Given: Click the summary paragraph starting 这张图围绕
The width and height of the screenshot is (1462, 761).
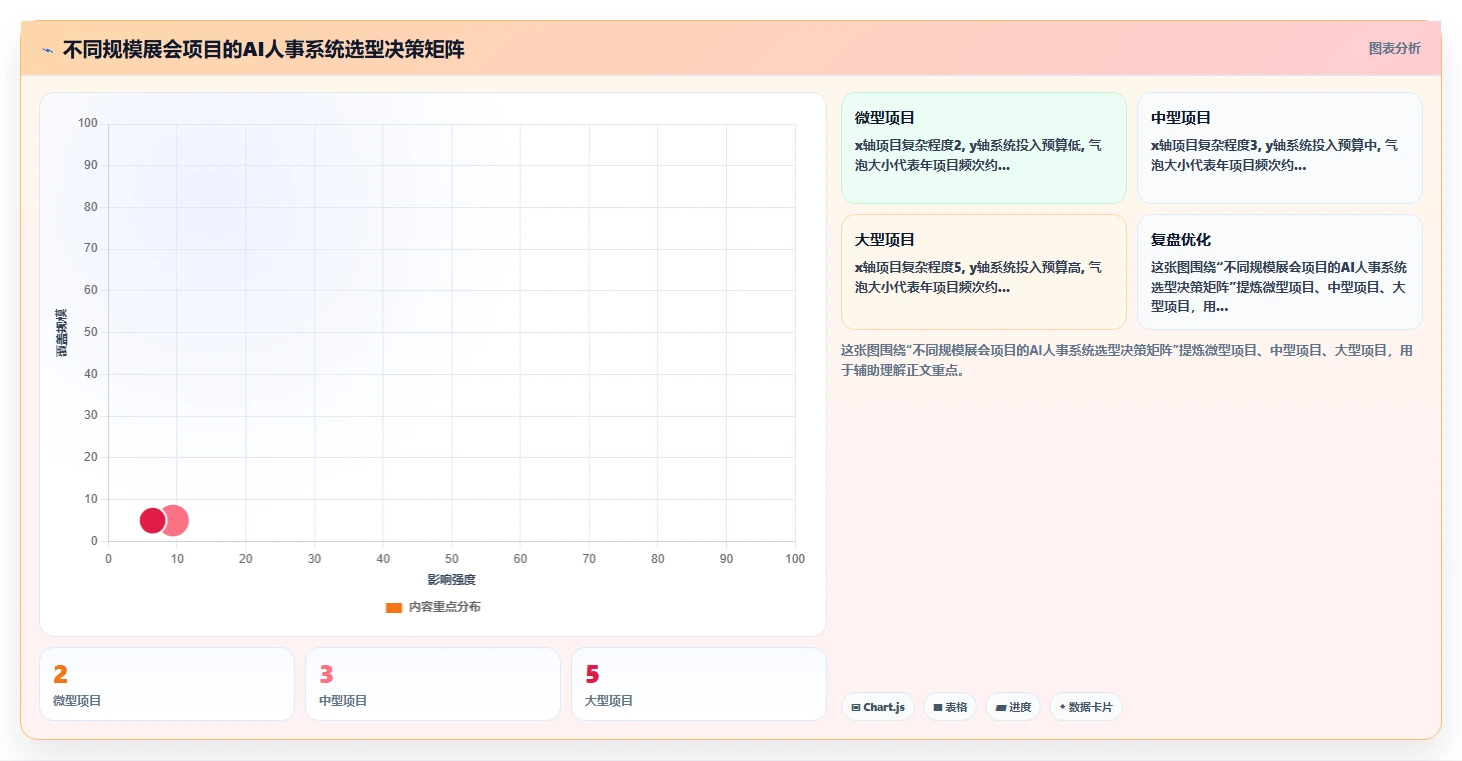Looking at the screenshot, I should (x=1128, y=360).
